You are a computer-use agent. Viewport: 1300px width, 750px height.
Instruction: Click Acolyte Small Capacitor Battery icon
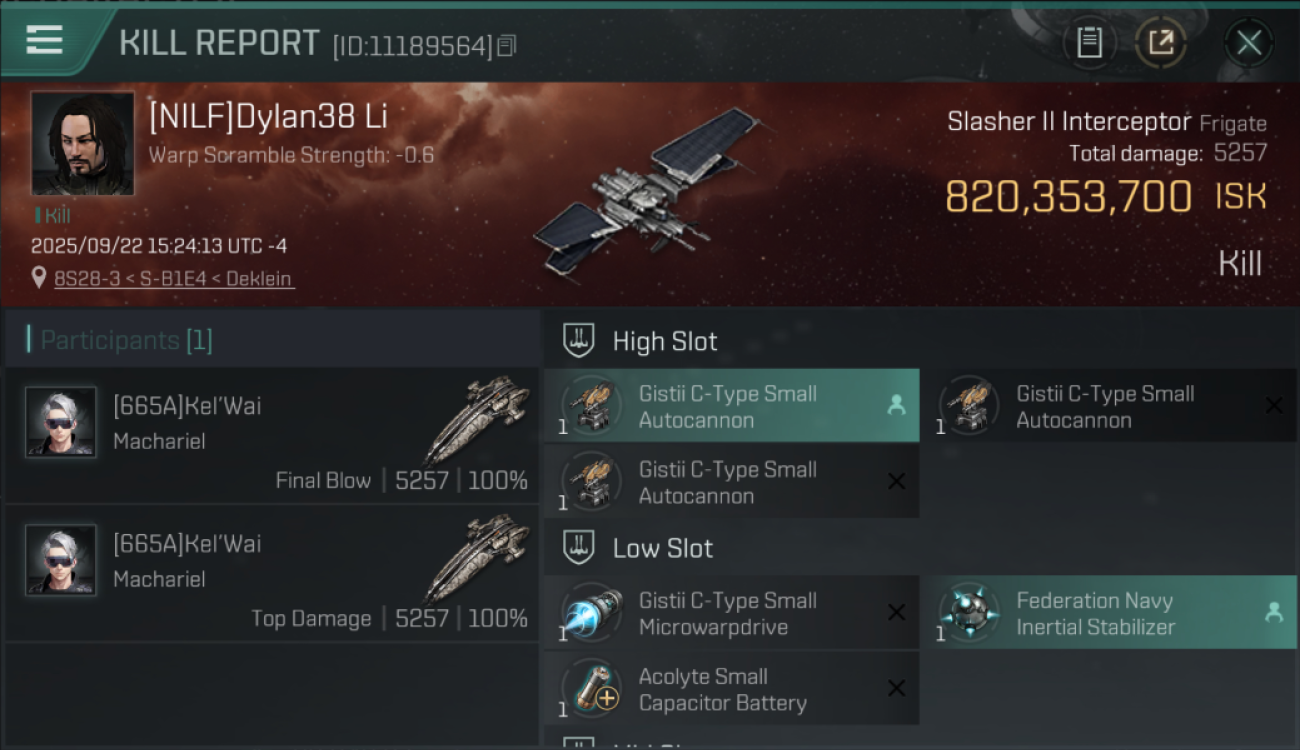pos(590,688)
